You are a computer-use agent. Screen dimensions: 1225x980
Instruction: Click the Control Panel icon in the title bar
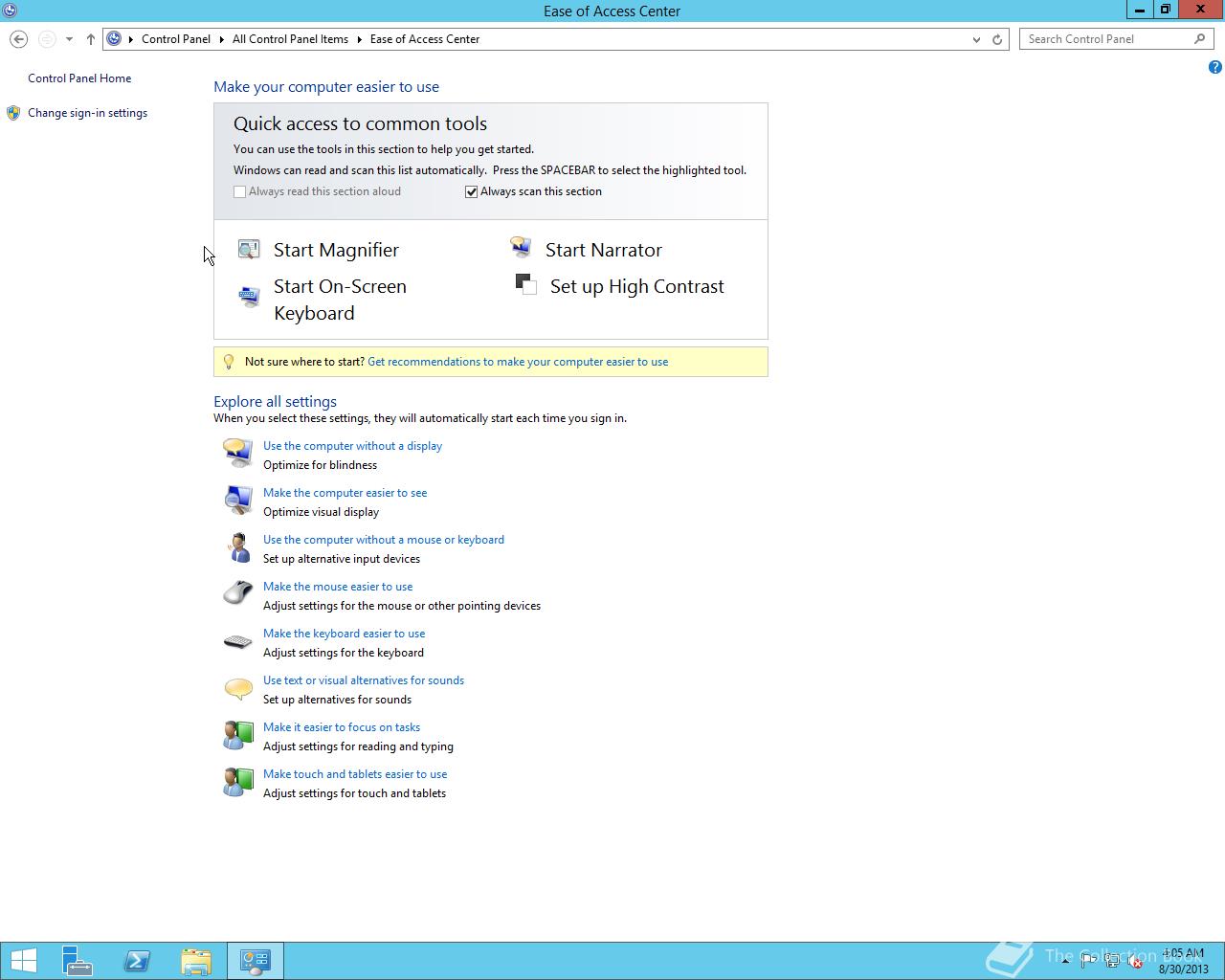click(9, 11)
